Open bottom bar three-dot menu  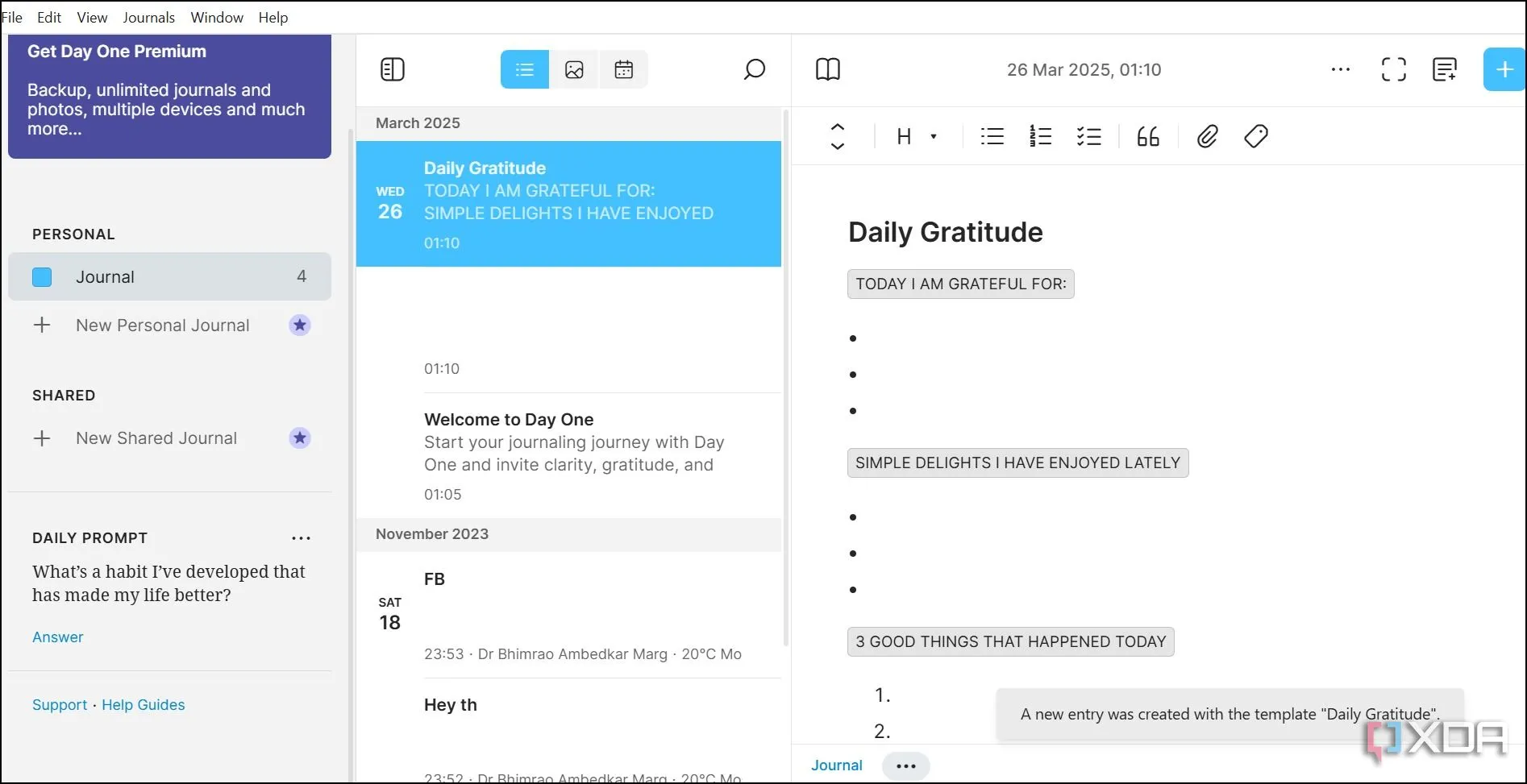(905, 765)
